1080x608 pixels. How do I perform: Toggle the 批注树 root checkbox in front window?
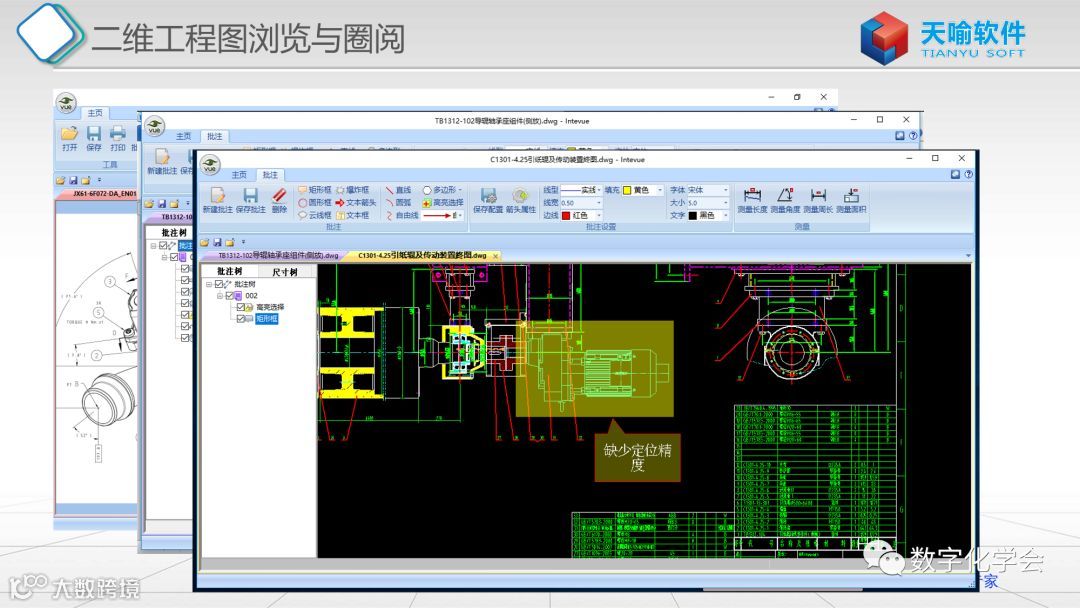pos(219,284)
